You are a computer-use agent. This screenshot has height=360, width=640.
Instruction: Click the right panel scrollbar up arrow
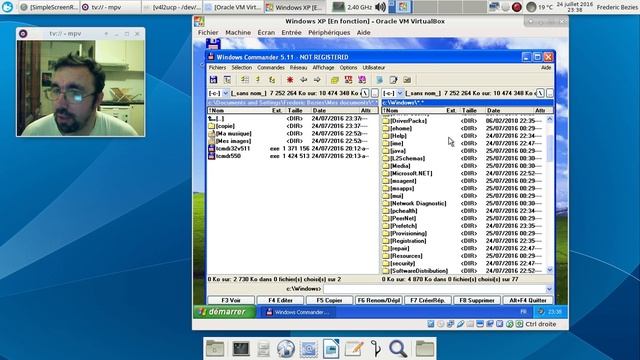549,119
